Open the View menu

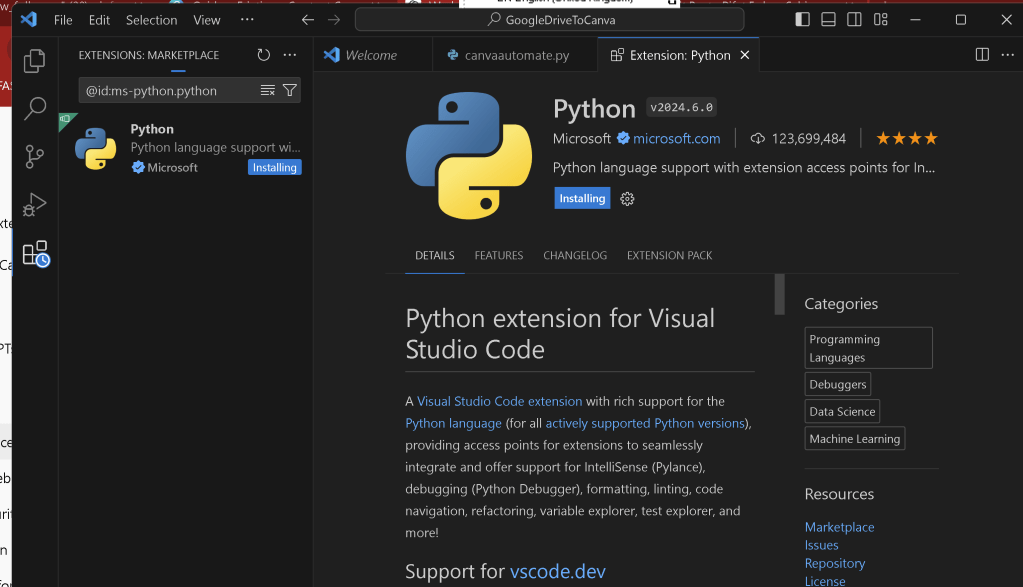(x=207, y=20)
